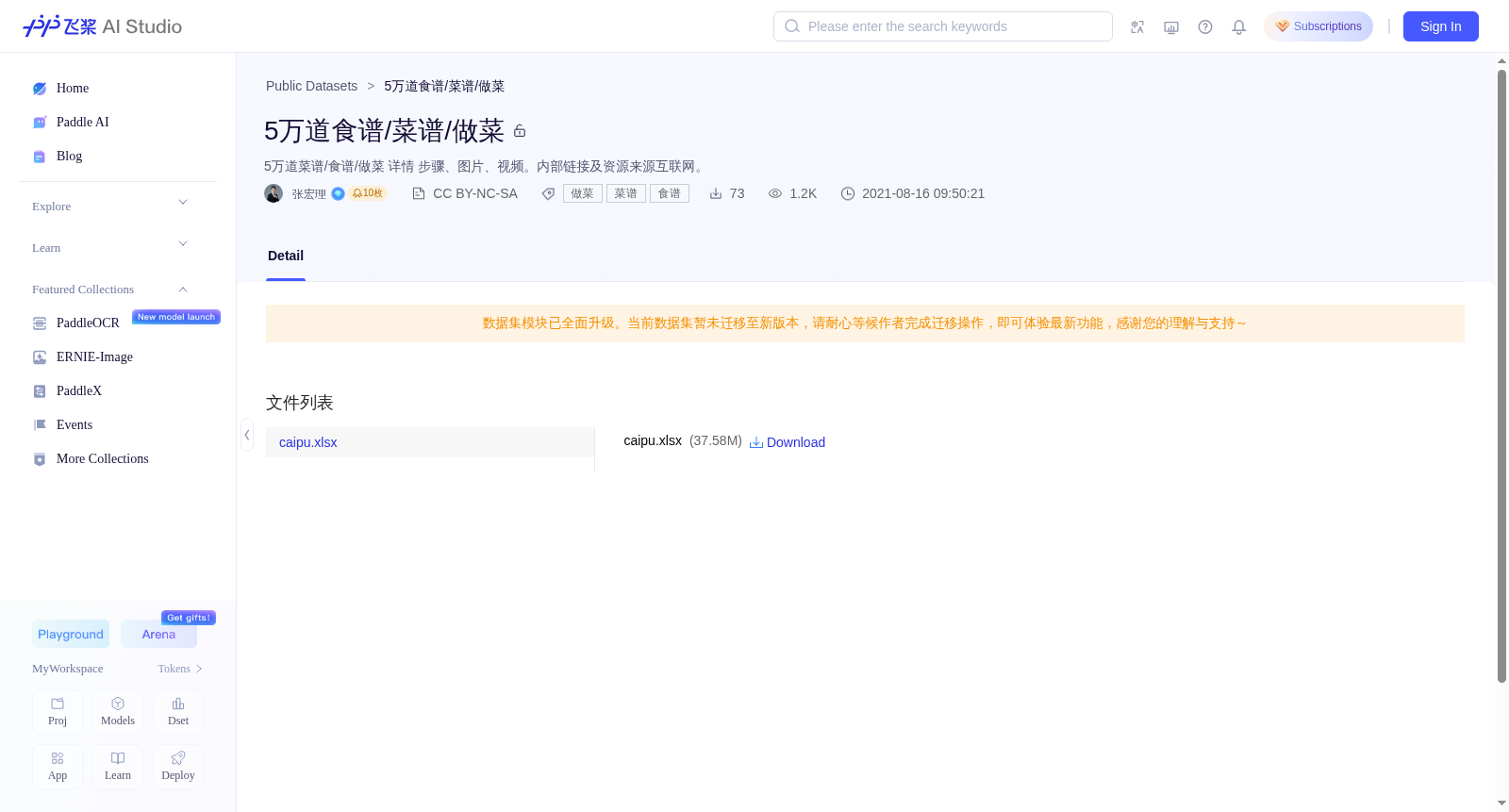Click the tag icon before 做菜

[548, 193]
